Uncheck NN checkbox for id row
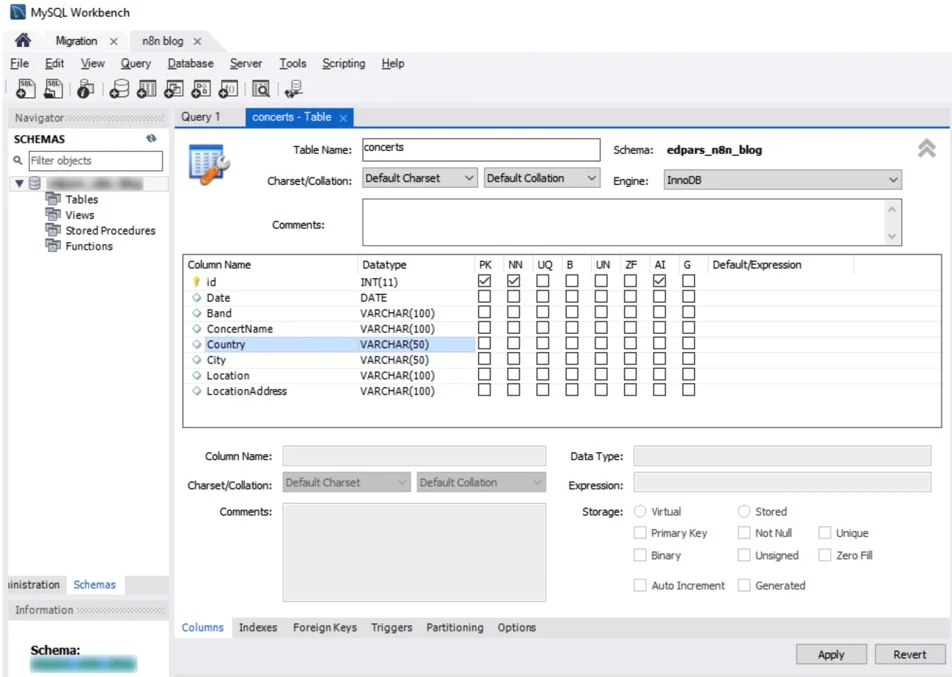 514,281
